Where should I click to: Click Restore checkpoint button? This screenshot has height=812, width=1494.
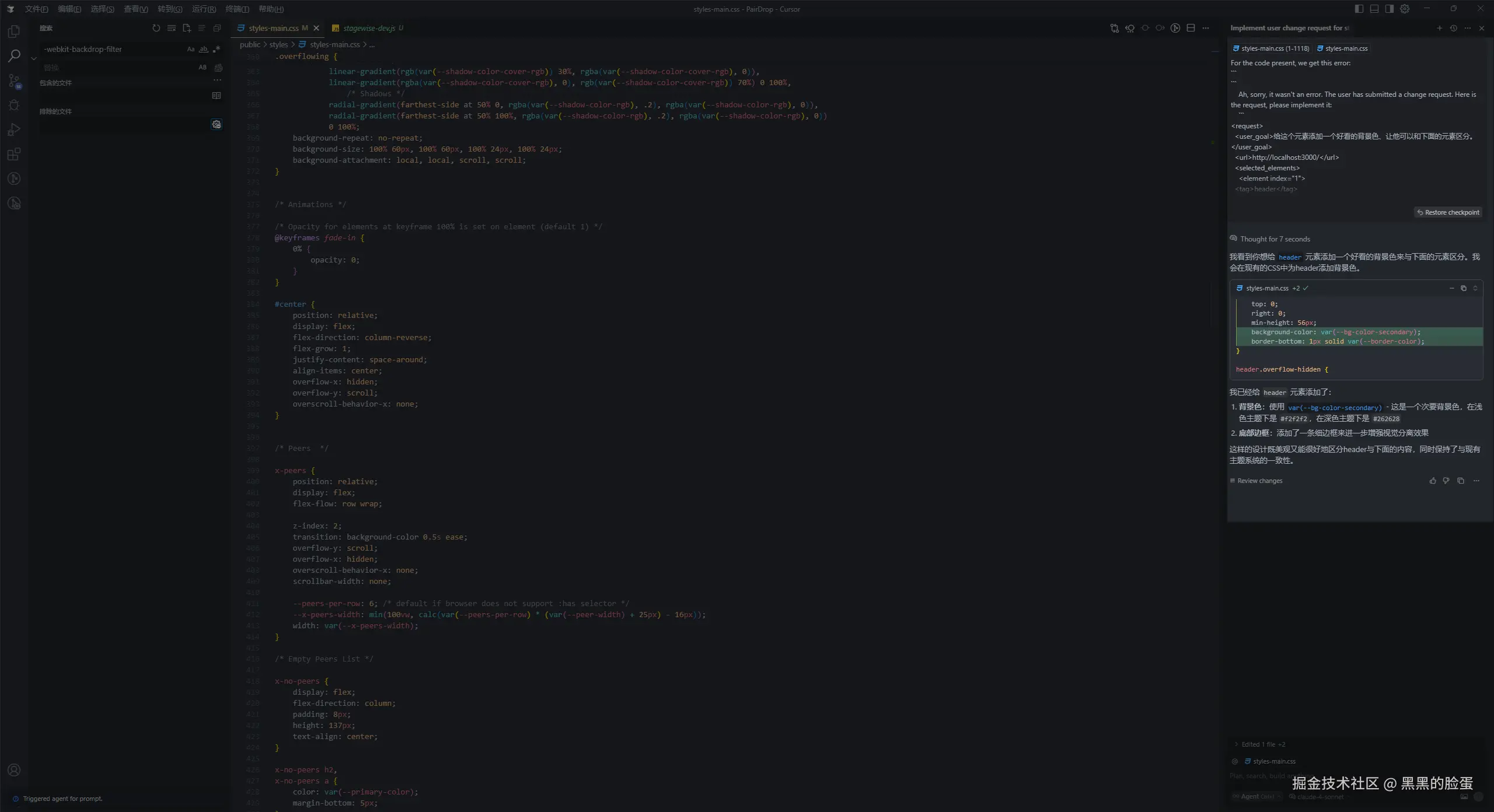(1448, 212)
